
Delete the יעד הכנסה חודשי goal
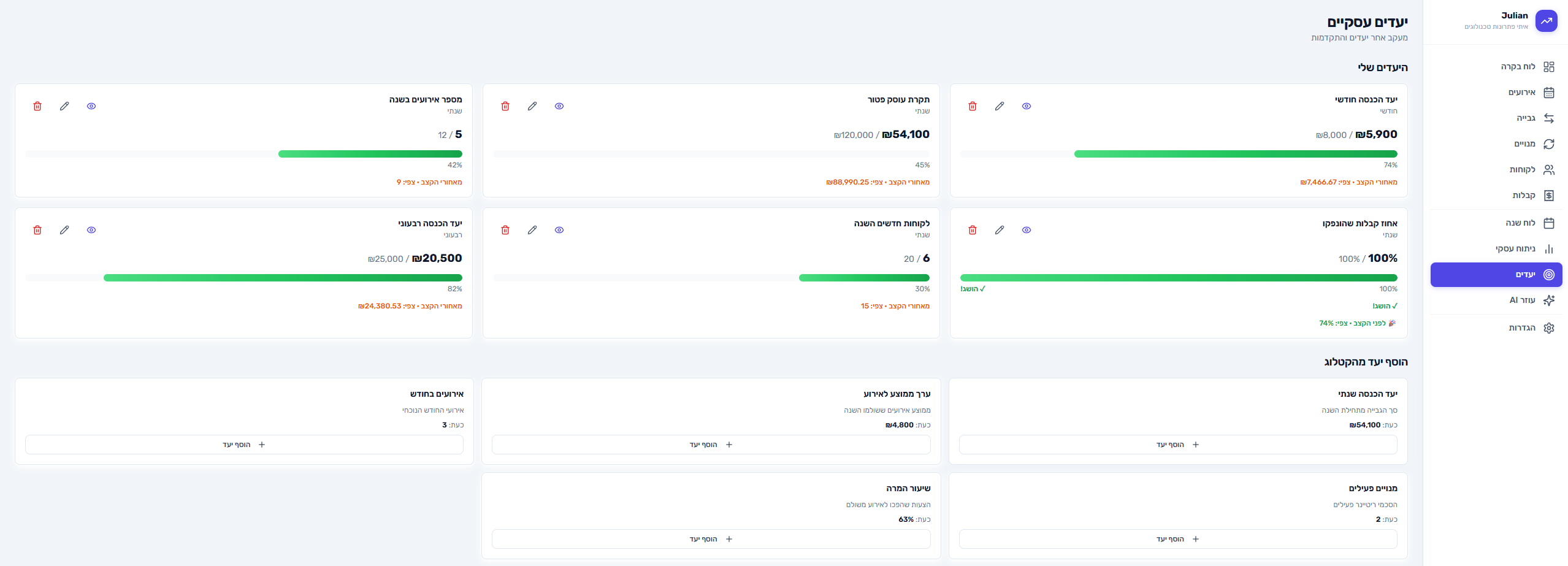tap(973, 106)
